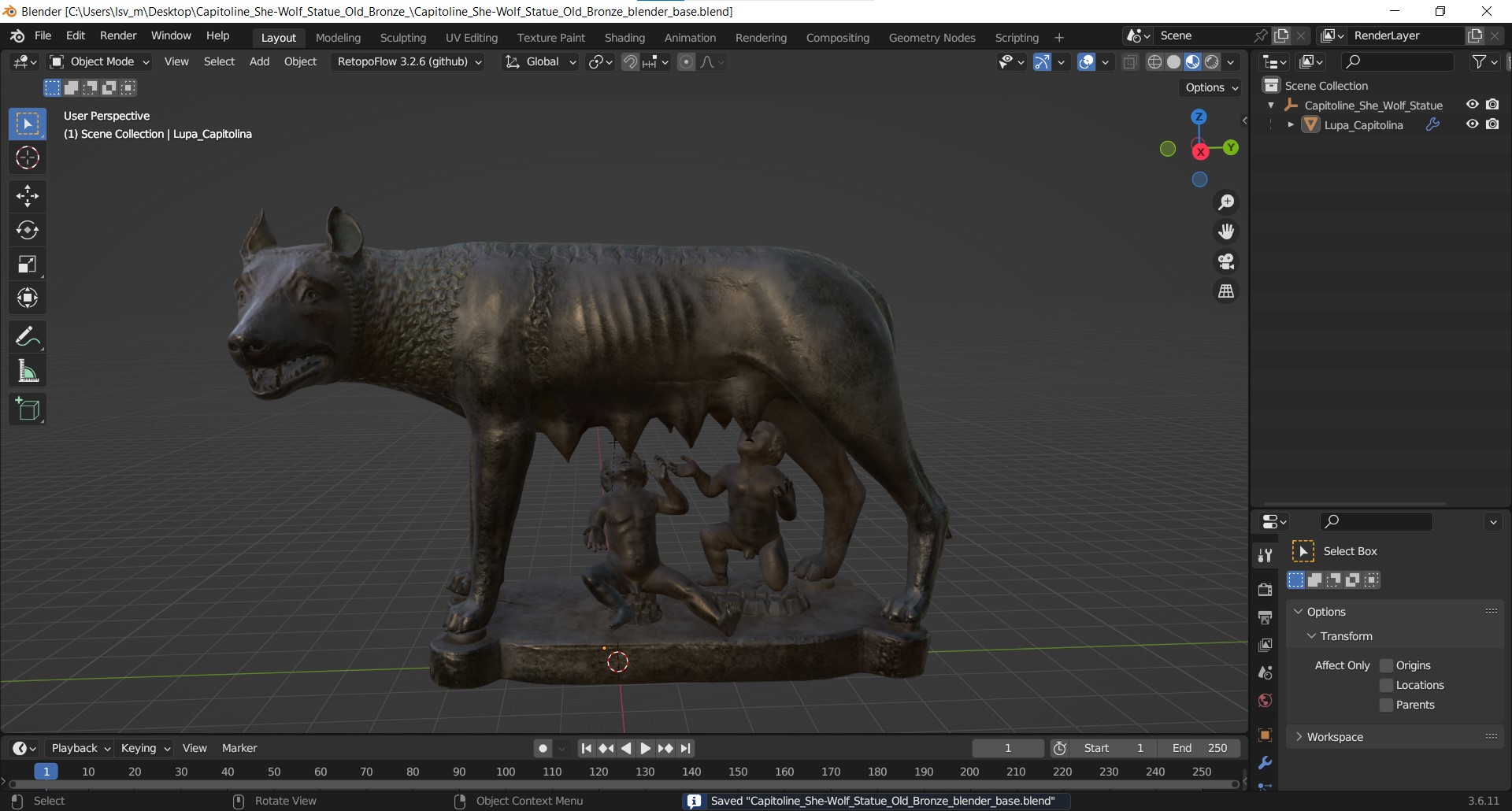1512x811 pixels.
Task: Add a new workspace with plus button
Action: 1058,38
